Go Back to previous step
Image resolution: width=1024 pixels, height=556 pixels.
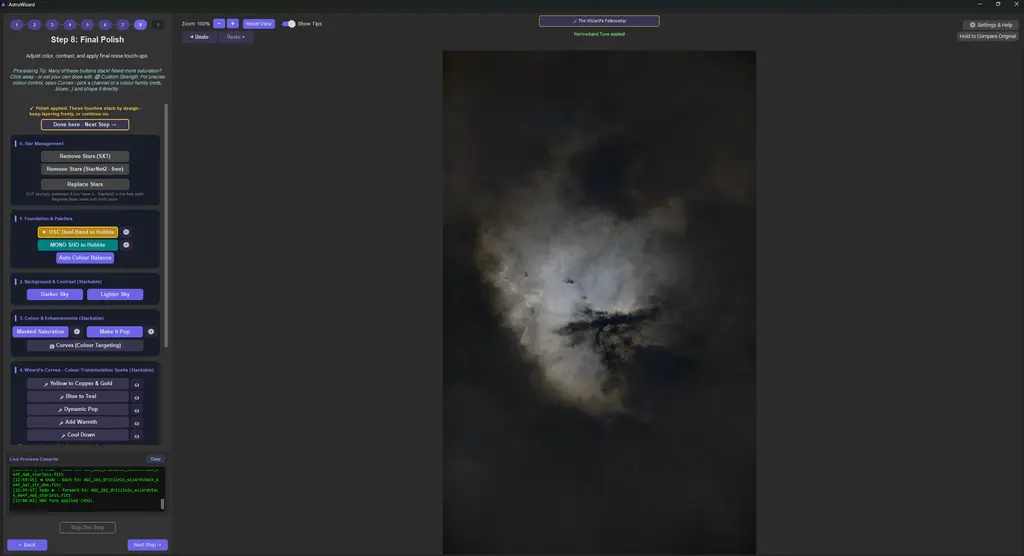pos(27,545)
